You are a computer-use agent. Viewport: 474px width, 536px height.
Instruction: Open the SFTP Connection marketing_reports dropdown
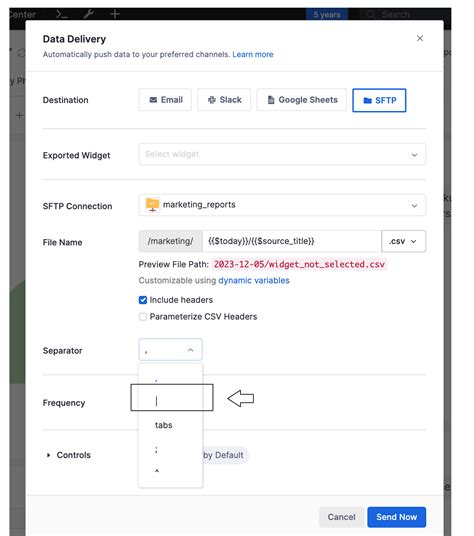pyautogui.click(x=282, y=205)
